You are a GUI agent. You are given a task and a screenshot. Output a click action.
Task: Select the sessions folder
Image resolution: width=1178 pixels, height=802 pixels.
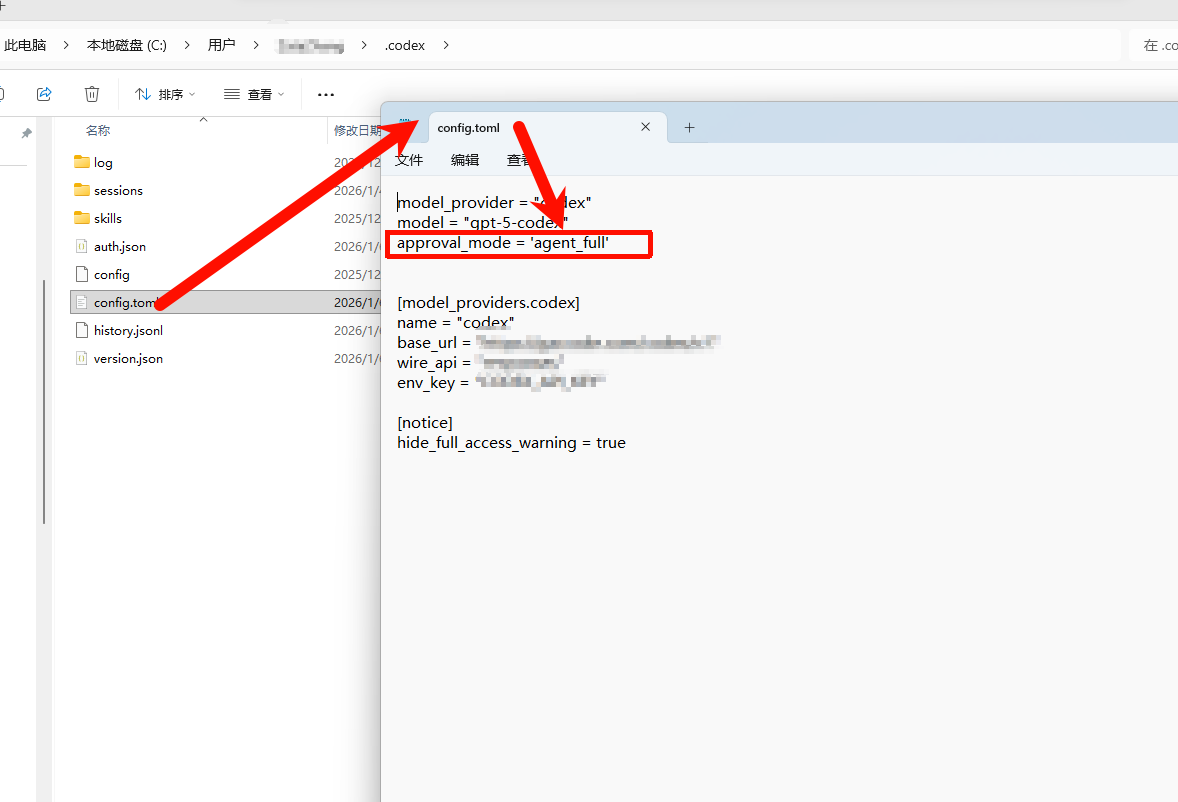[x=118, y=190]
